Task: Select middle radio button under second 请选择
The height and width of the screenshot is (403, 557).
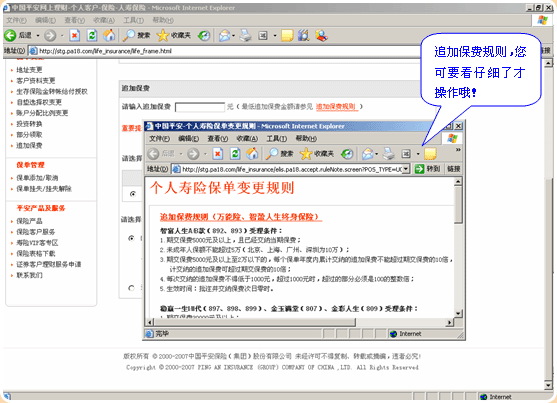Action: tap(131, 238)
